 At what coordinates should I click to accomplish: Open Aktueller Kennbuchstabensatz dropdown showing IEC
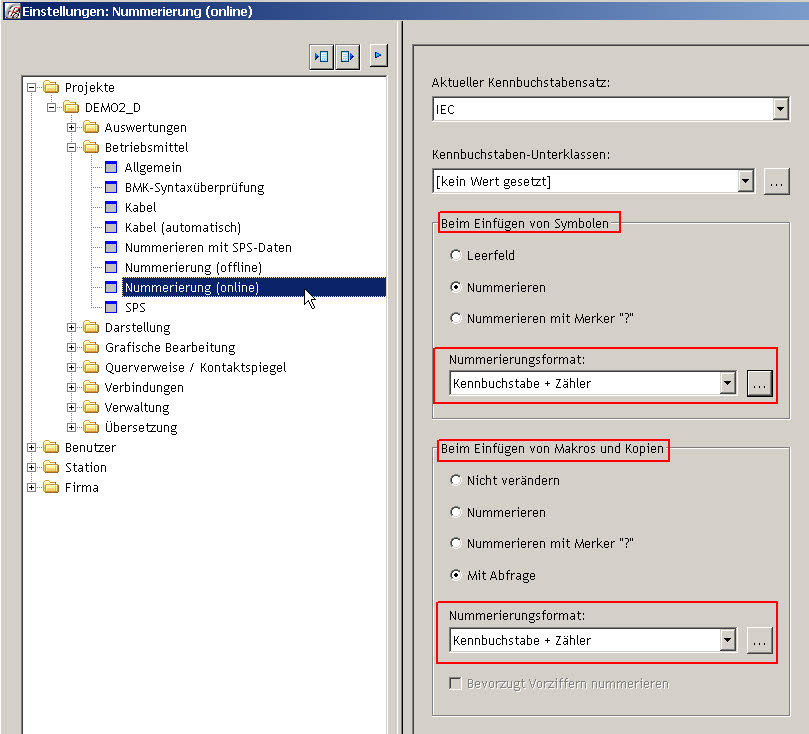(780, 109)
